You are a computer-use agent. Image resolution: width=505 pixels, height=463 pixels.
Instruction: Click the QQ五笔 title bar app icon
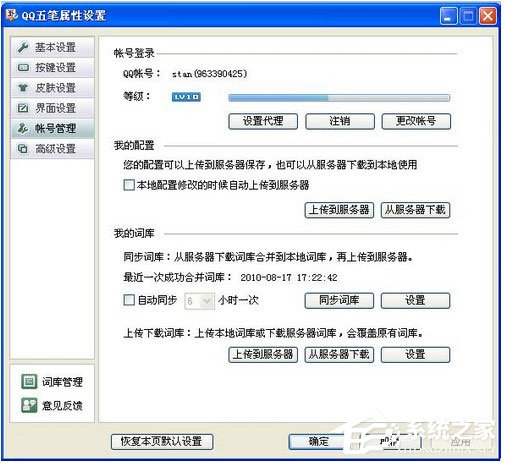pyautogui.click(x=11, y=15)
